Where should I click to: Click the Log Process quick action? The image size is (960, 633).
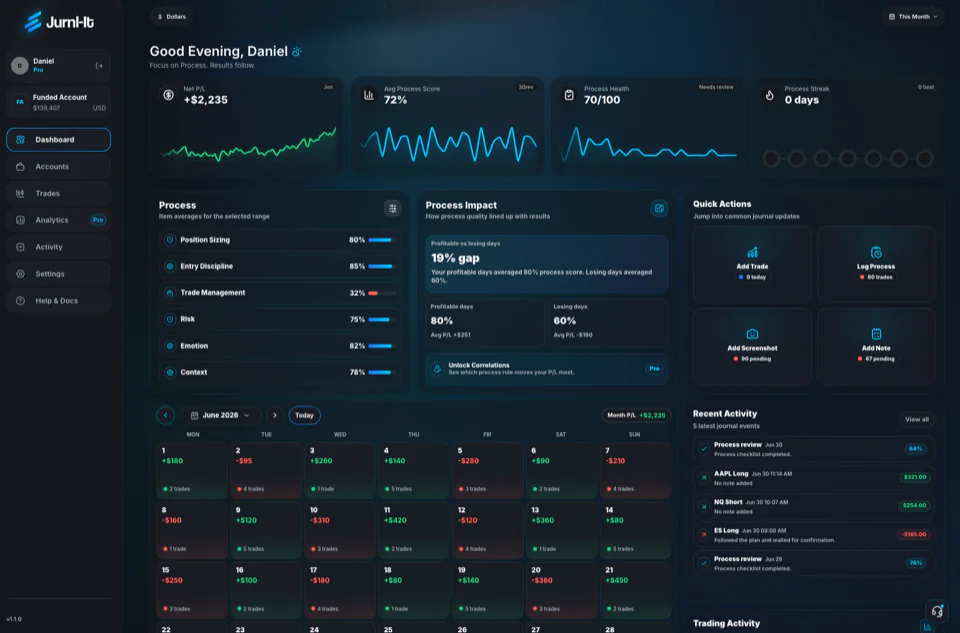coord(876,264)
